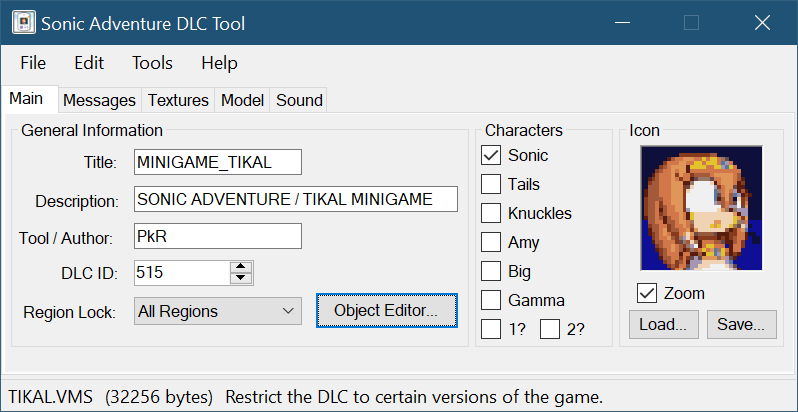Increase the DLC ID with the up arrow
Viewport: 798px width, 412px height.
241,267
